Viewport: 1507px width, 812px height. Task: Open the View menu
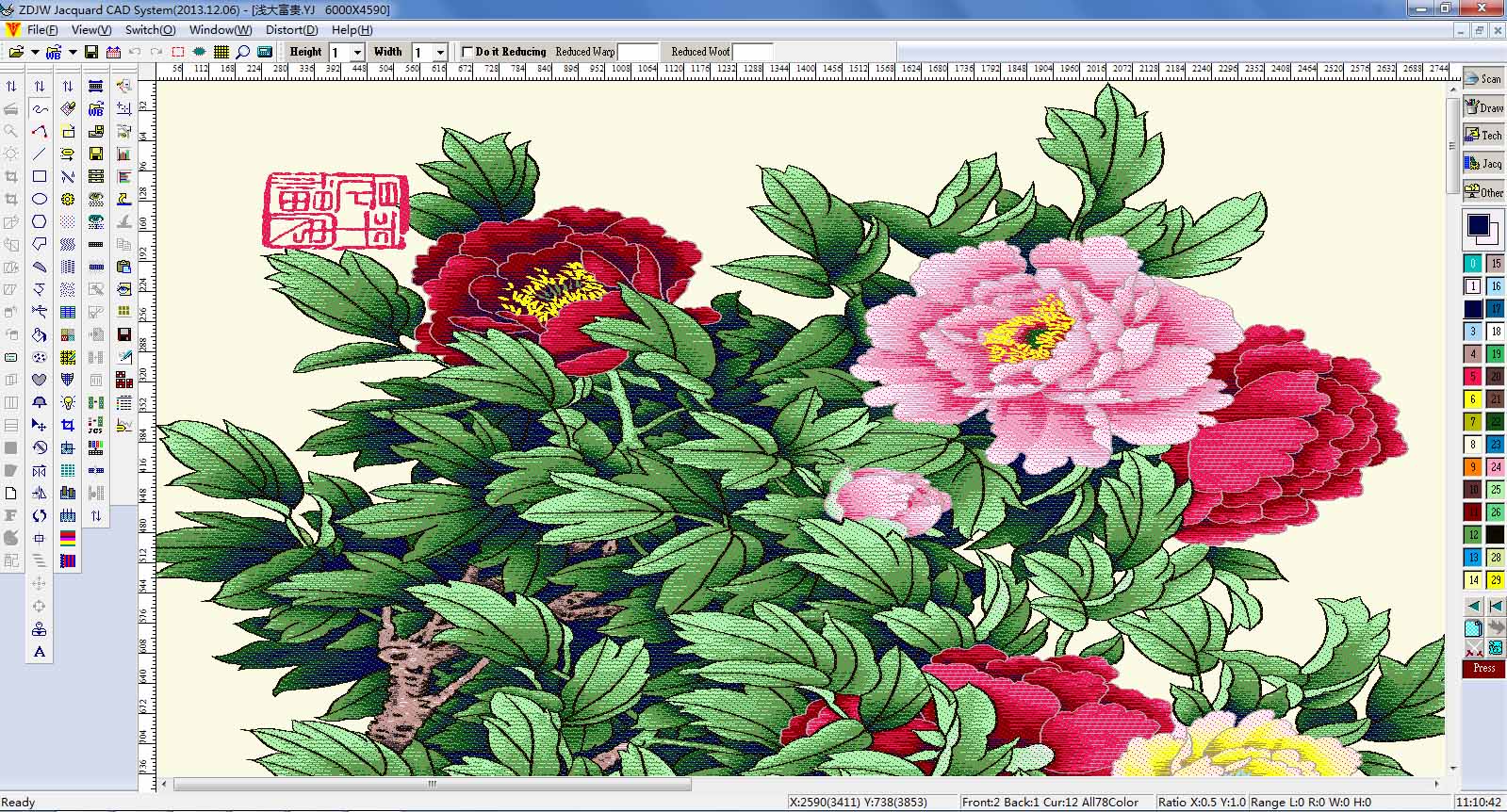pos(91,30)
